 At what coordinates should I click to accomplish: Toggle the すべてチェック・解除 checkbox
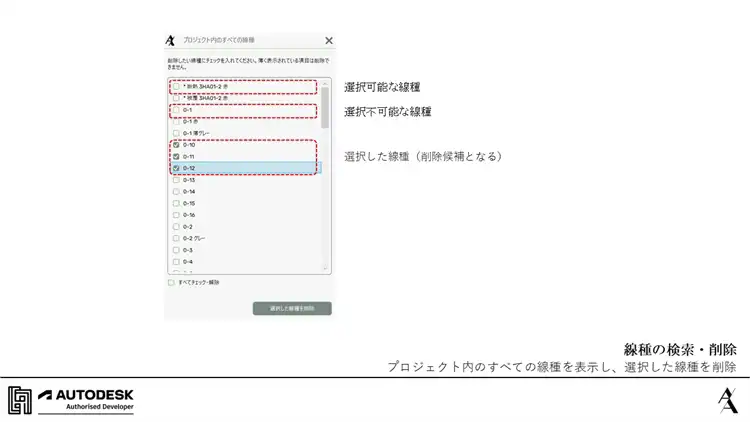(171, 282)
